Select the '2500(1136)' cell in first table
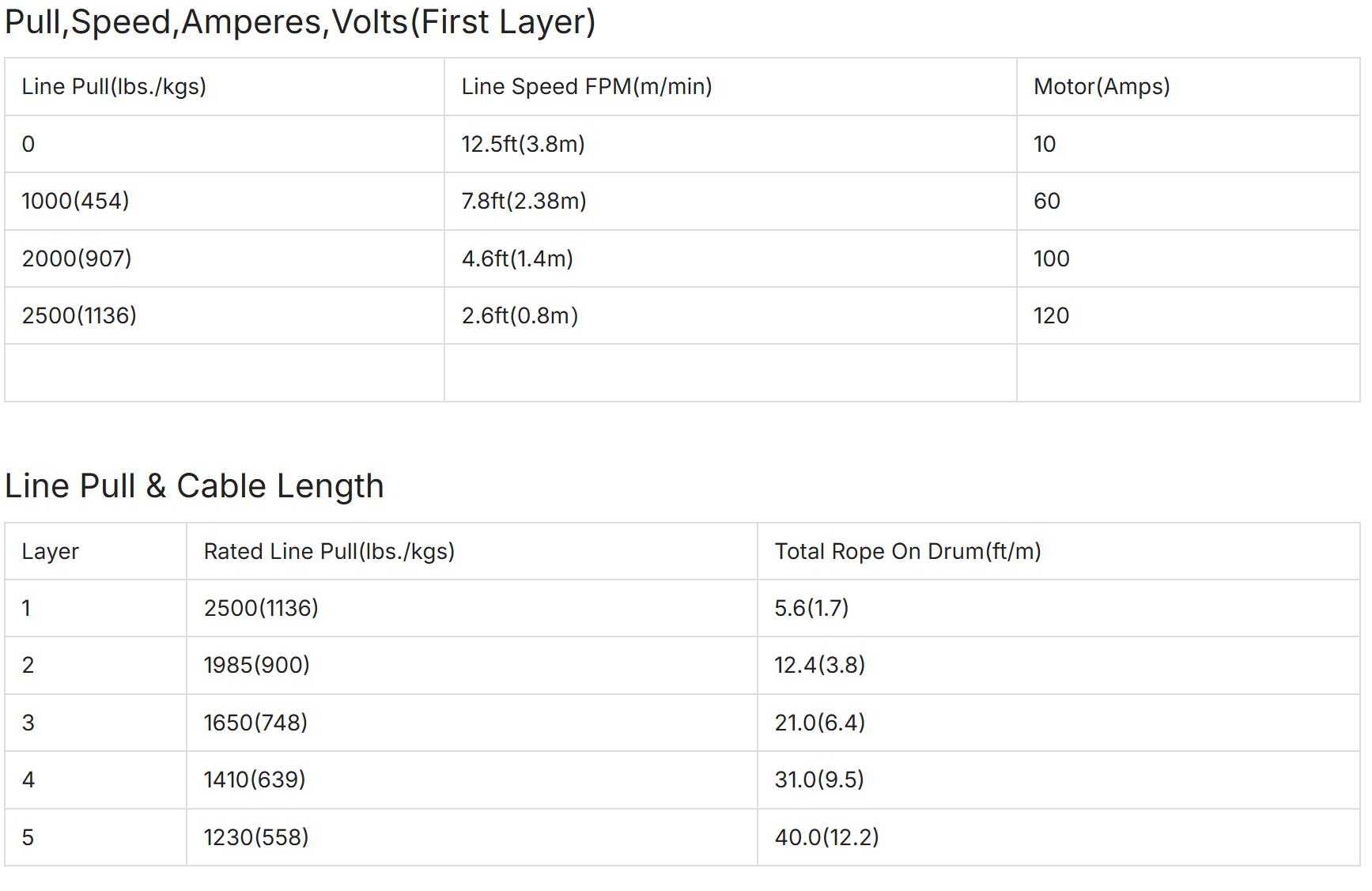The width and height of the screenshot is (1372, 891). pyautogui.click(x=79, y=315)
